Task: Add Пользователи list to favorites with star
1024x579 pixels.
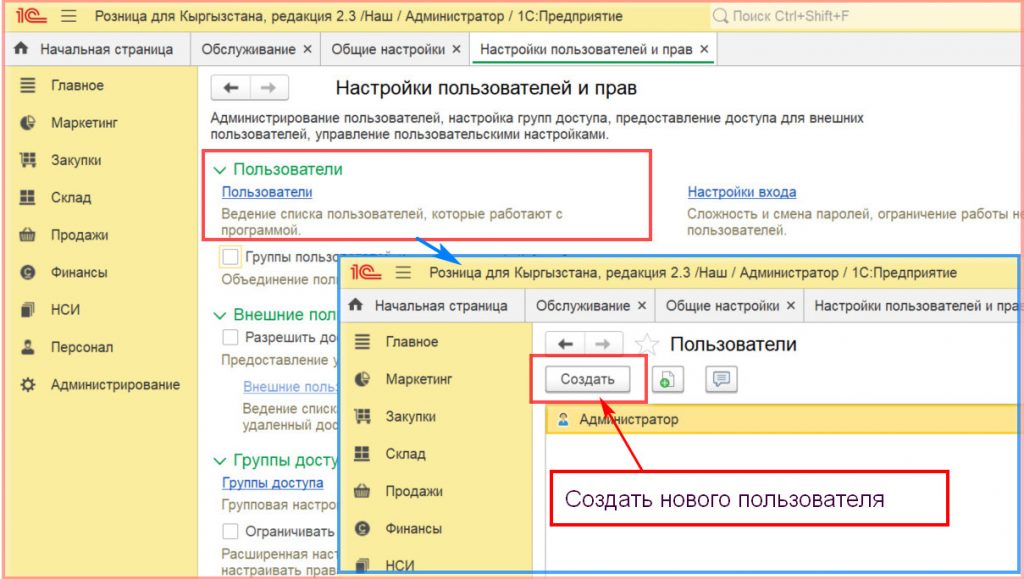Action: click(648, 345)
